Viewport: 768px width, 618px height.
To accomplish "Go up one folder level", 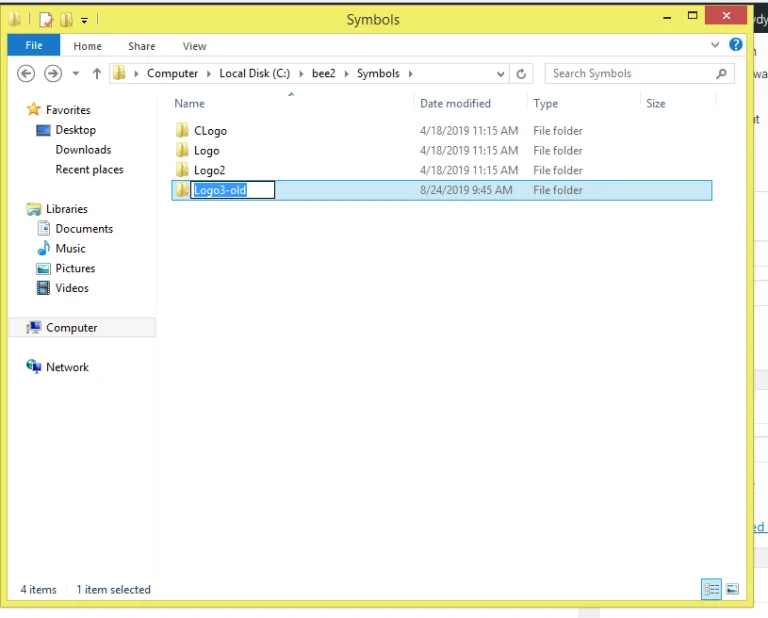I will click(97, 73).
